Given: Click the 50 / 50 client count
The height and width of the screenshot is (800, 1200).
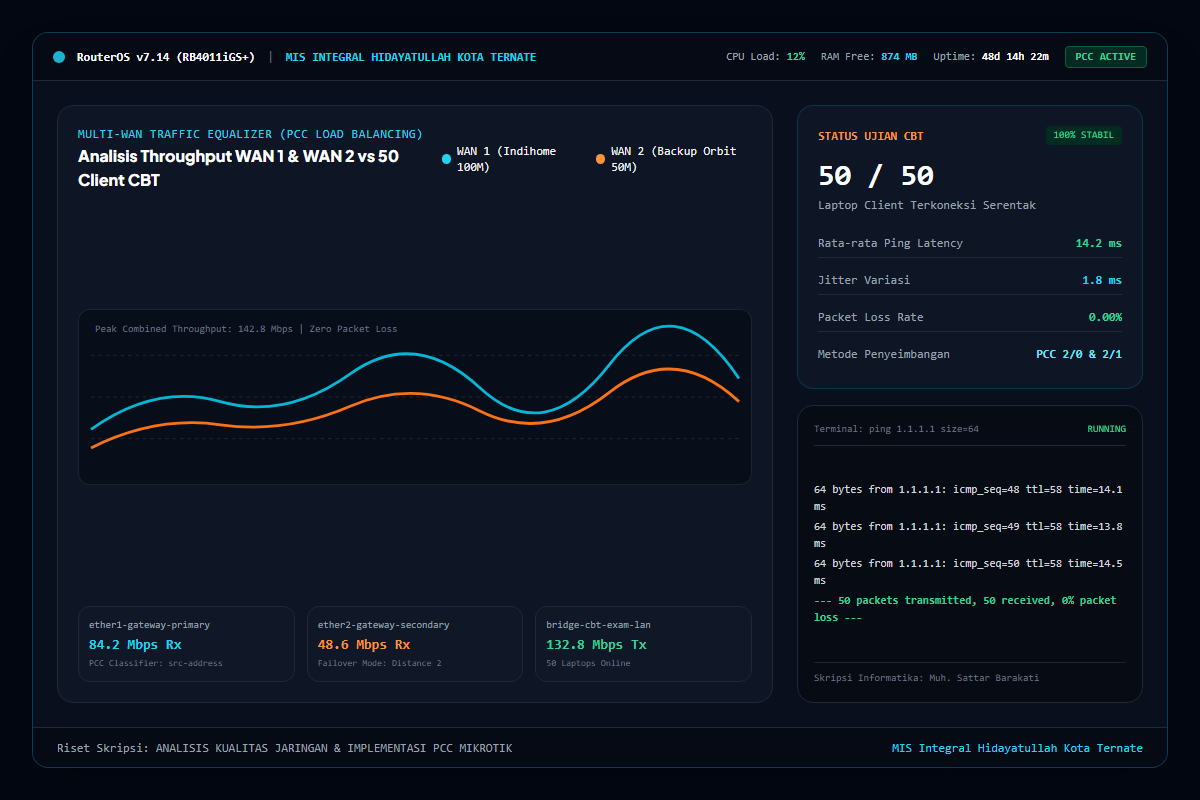Looking at the screenshot, I should point(876,176).
